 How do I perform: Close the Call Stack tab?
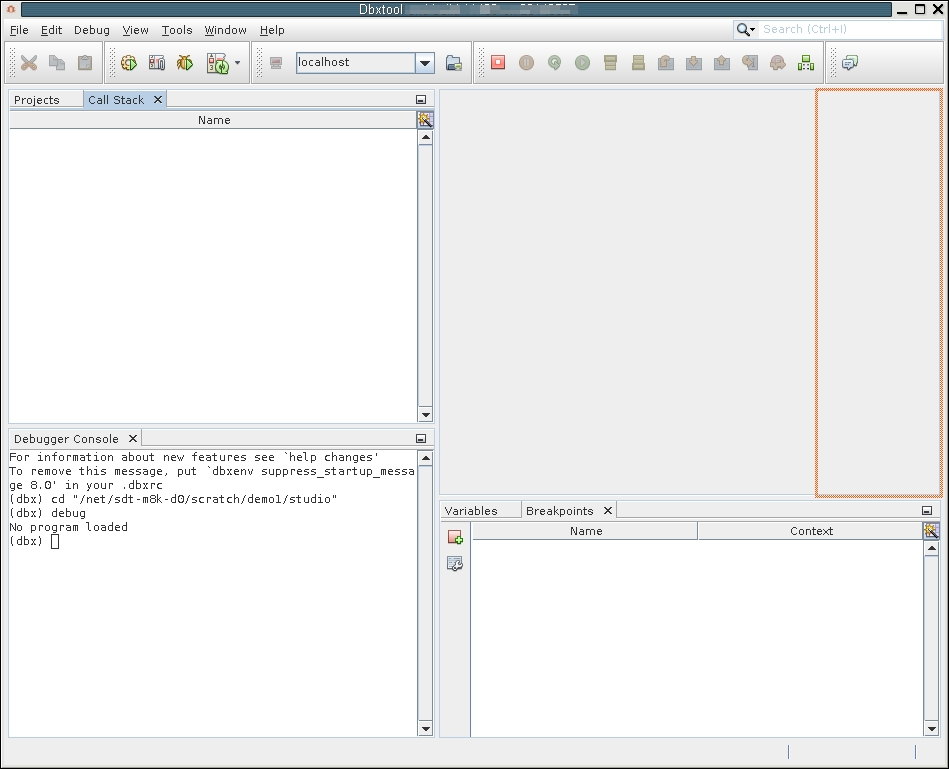click(158, 99)
